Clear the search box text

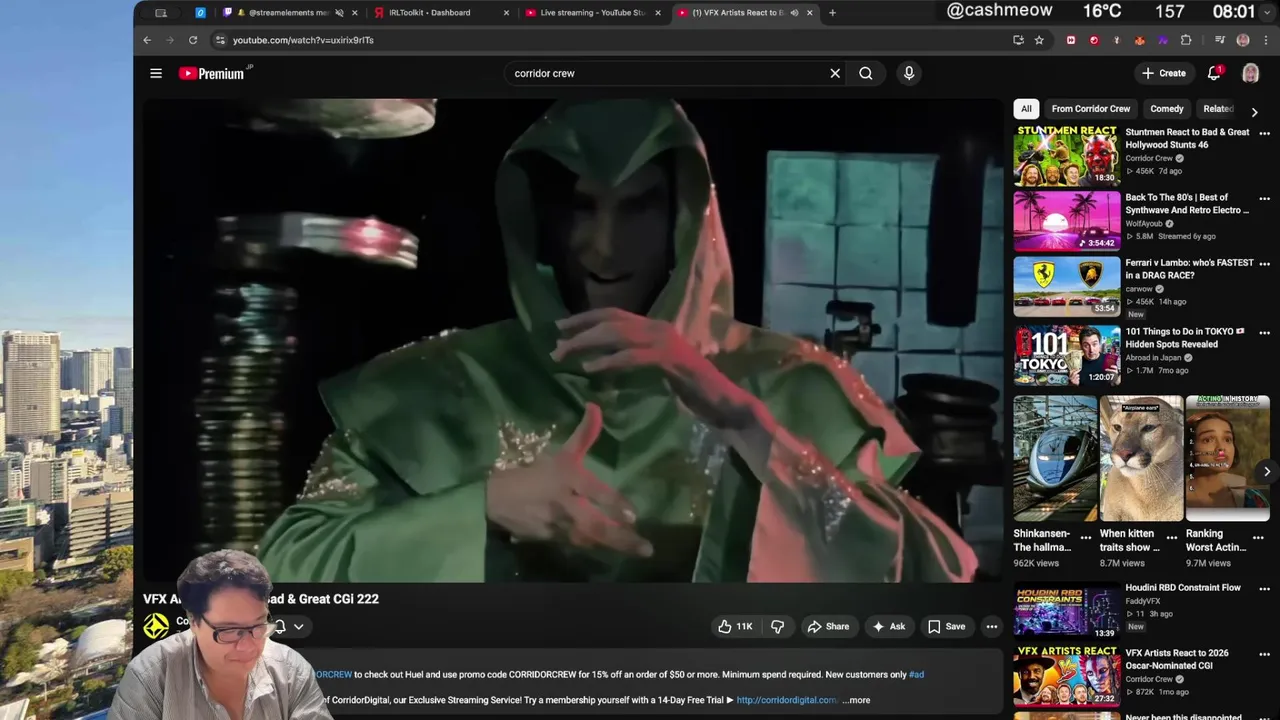click(x=835, y=73)
